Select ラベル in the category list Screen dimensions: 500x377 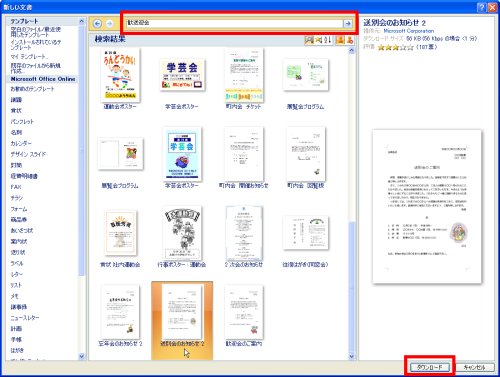(x=17, y=263)
